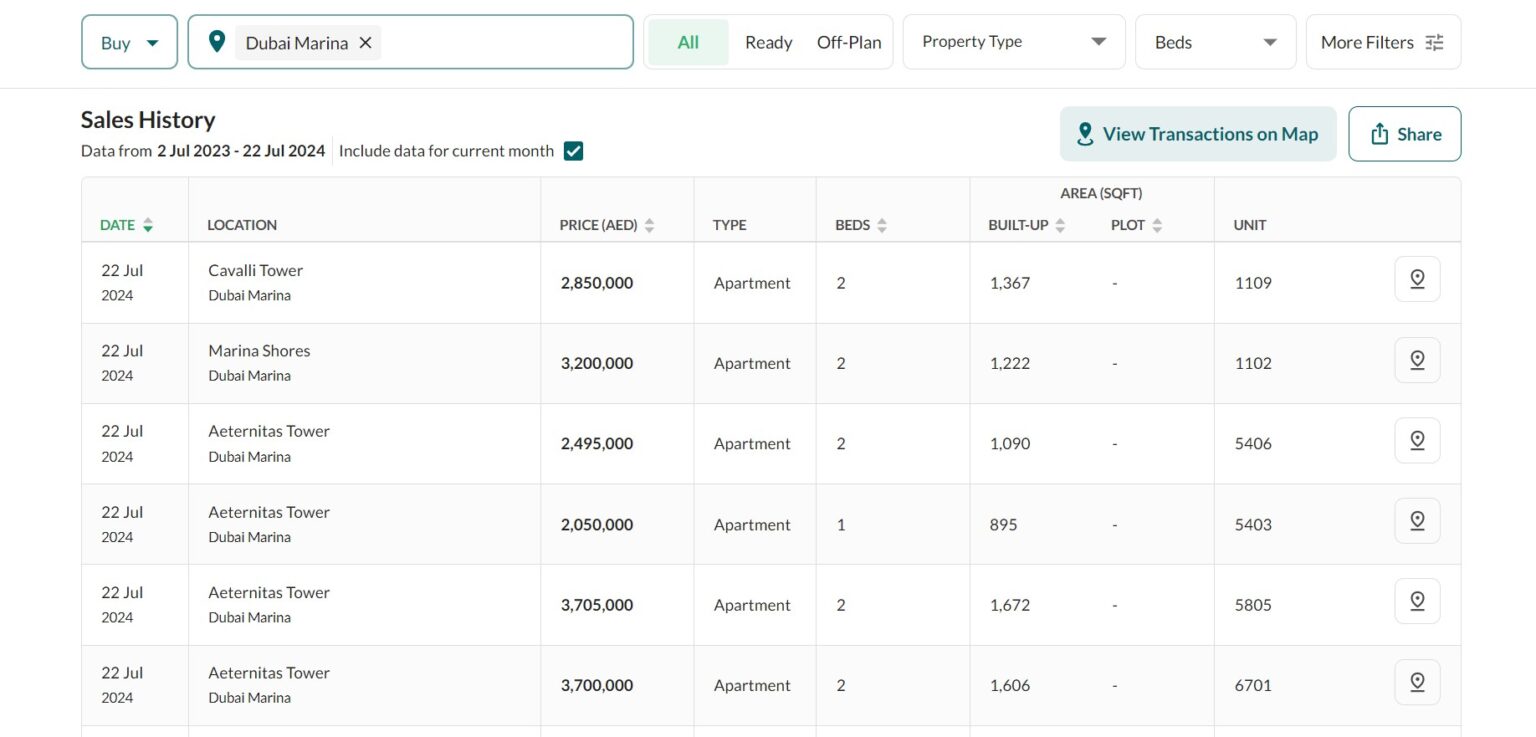
Task: Click the map pin icon for unit 6701
Action: pyautogui.click(x=1417, y=681)
